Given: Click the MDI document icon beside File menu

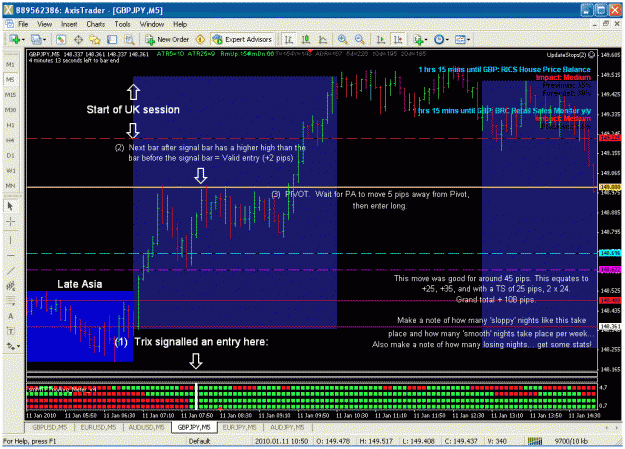Looking at the screenshot, I should click(x=9, y=24).
